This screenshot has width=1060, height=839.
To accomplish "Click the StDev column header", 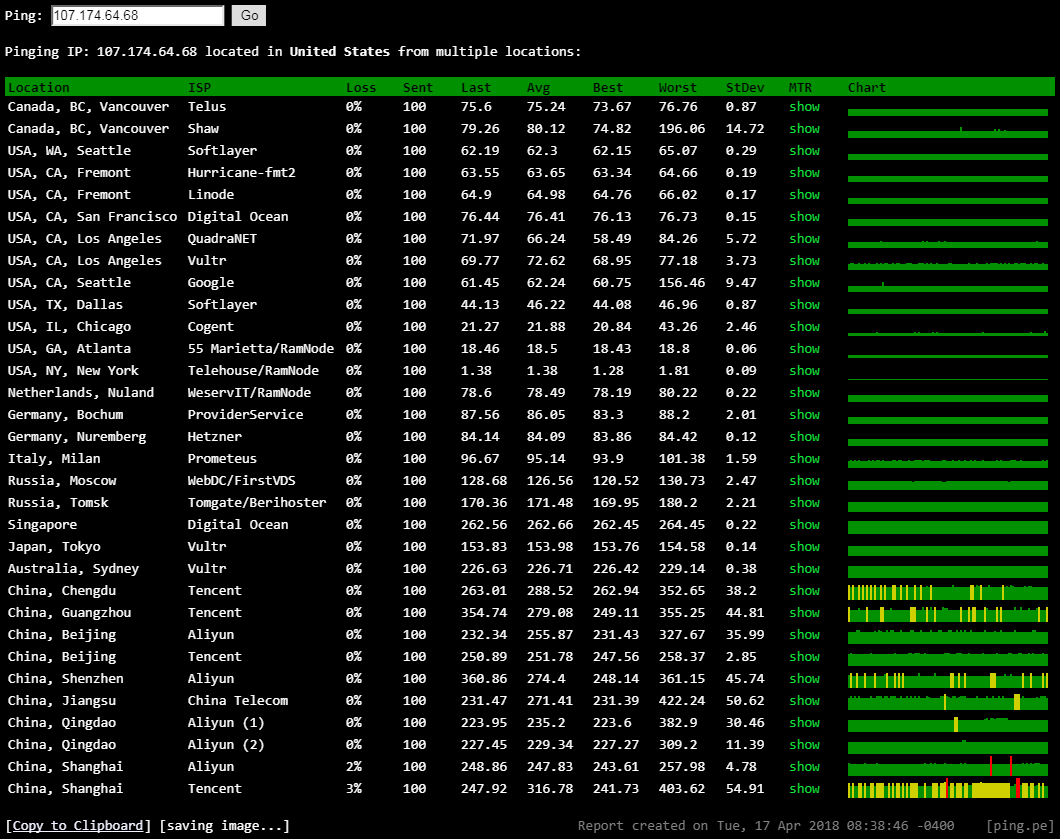I will [744, 87].
